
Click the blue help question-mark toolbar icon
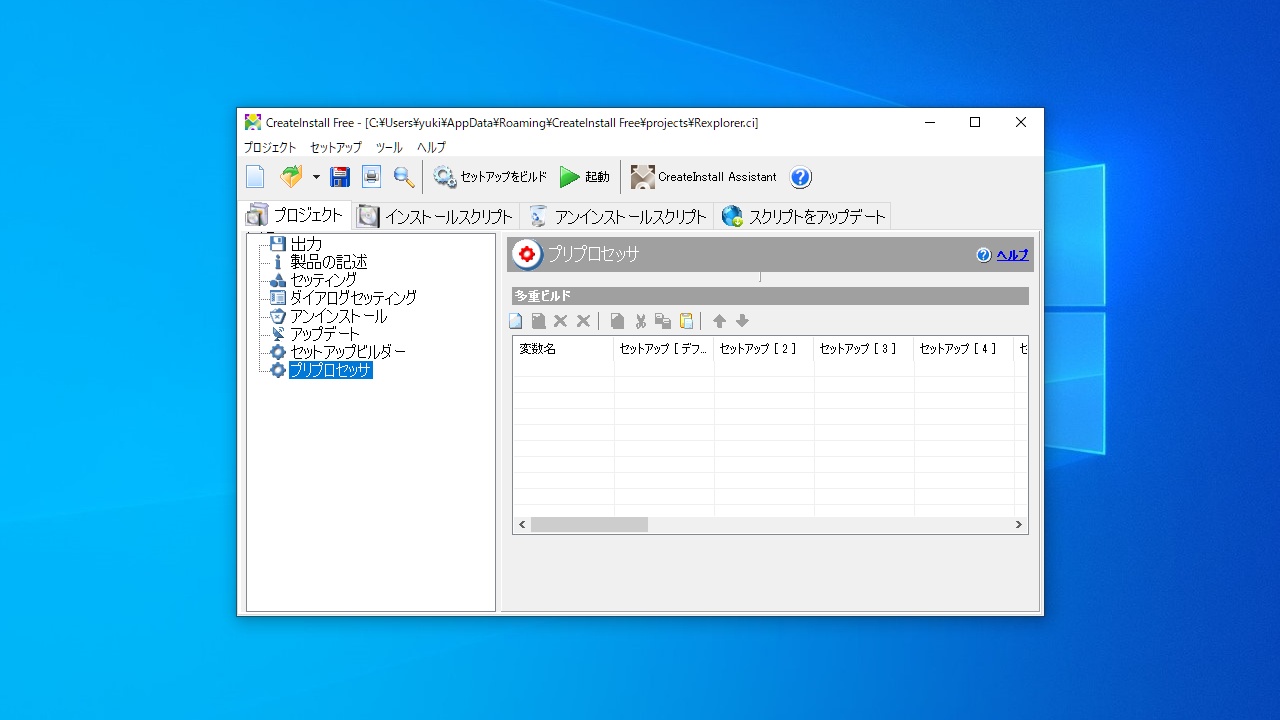(800, 177)
